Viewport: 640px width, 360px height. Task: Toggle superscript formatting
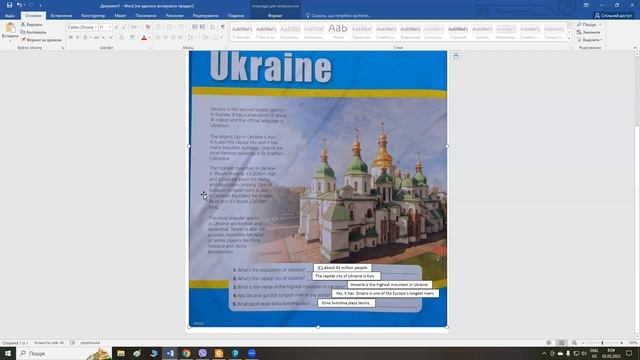[x=111, y=38]
